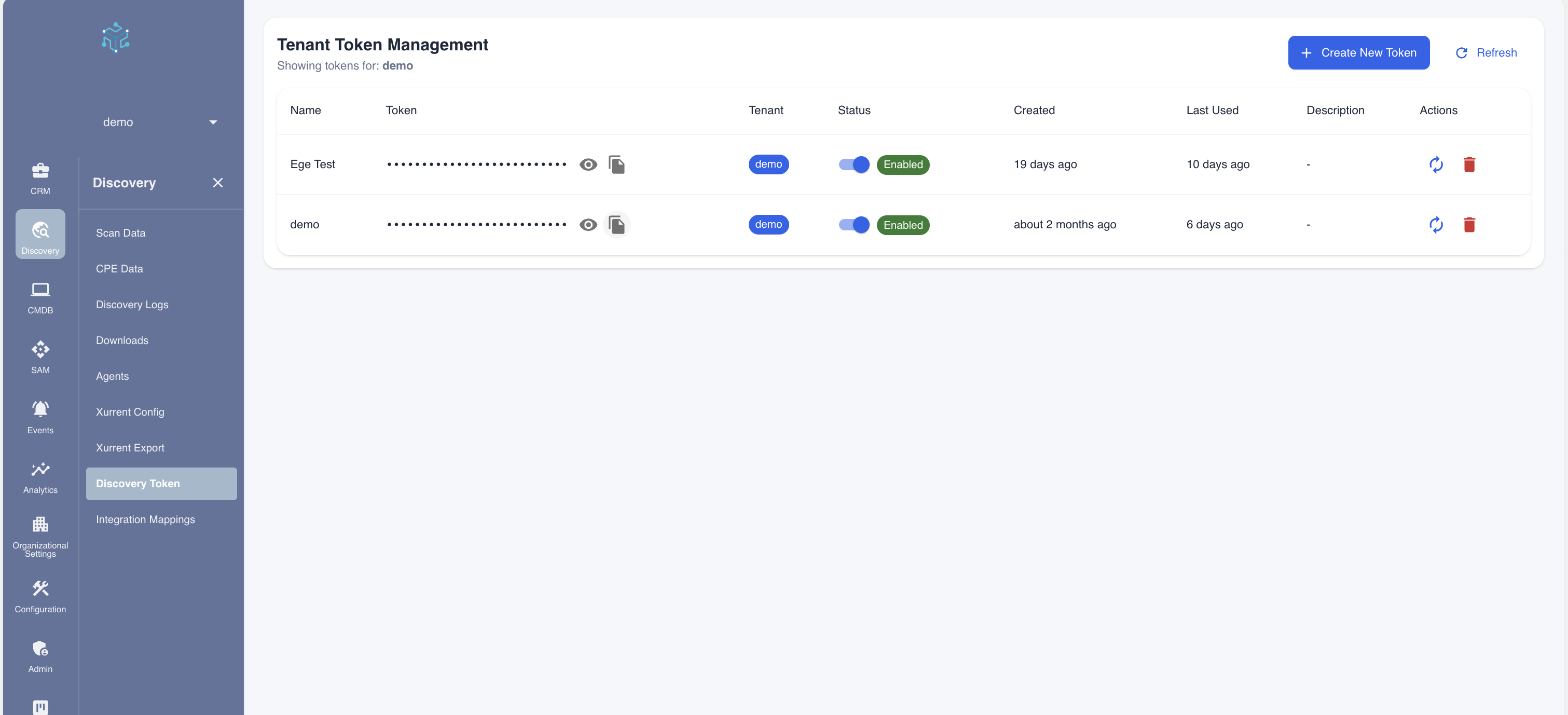This screenshot has height=715, width=1568.
Task: Open the demo tenant selector dropdown
Action: (x=159, y=122)
